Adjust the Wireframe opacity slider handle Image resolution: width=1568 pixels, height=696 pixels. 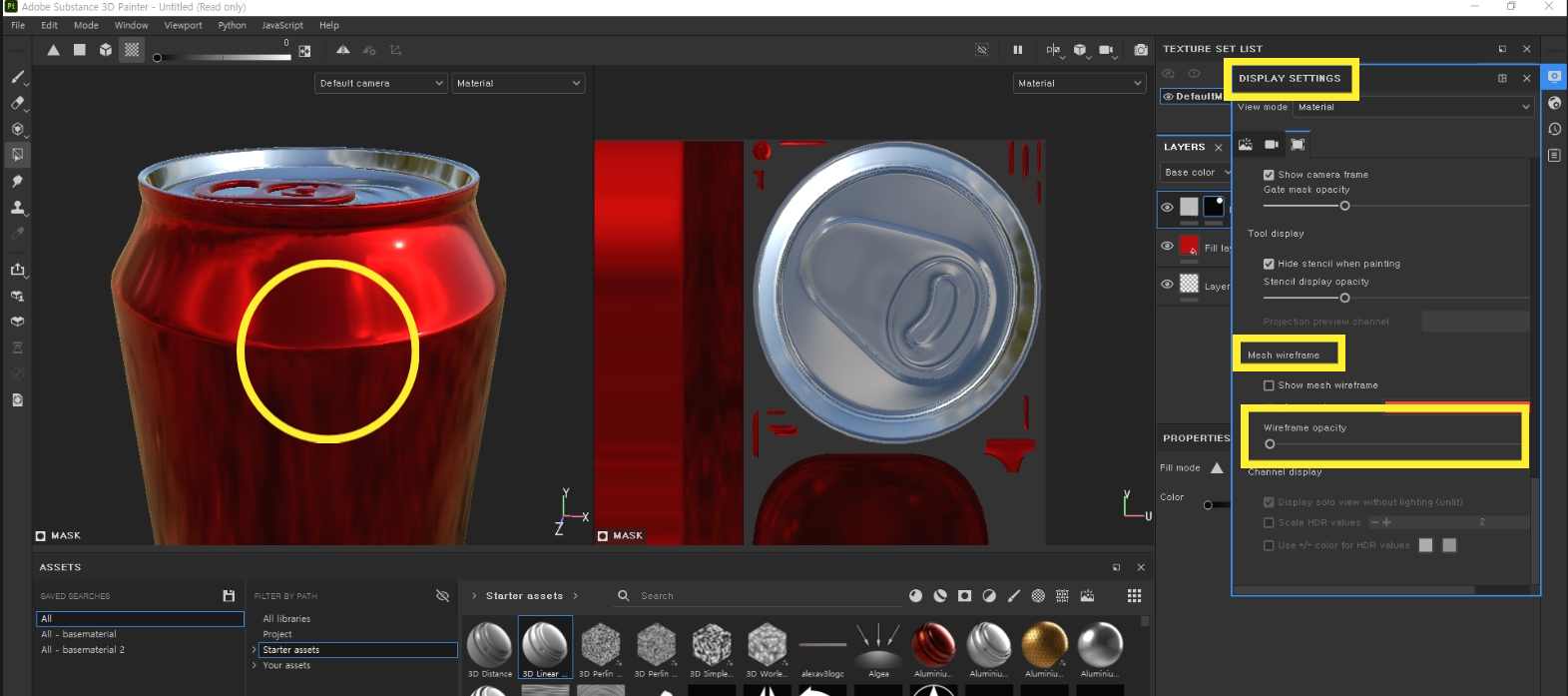(1270, 444)
